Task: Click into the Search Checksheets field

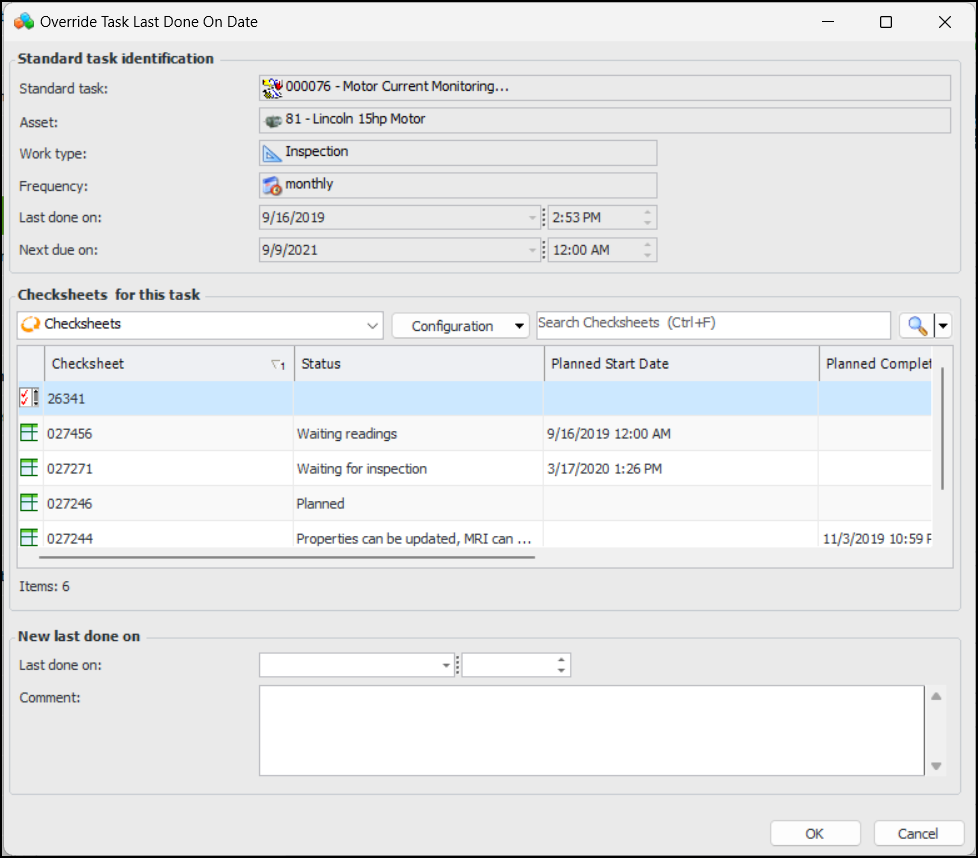Action: coord(712,324)
